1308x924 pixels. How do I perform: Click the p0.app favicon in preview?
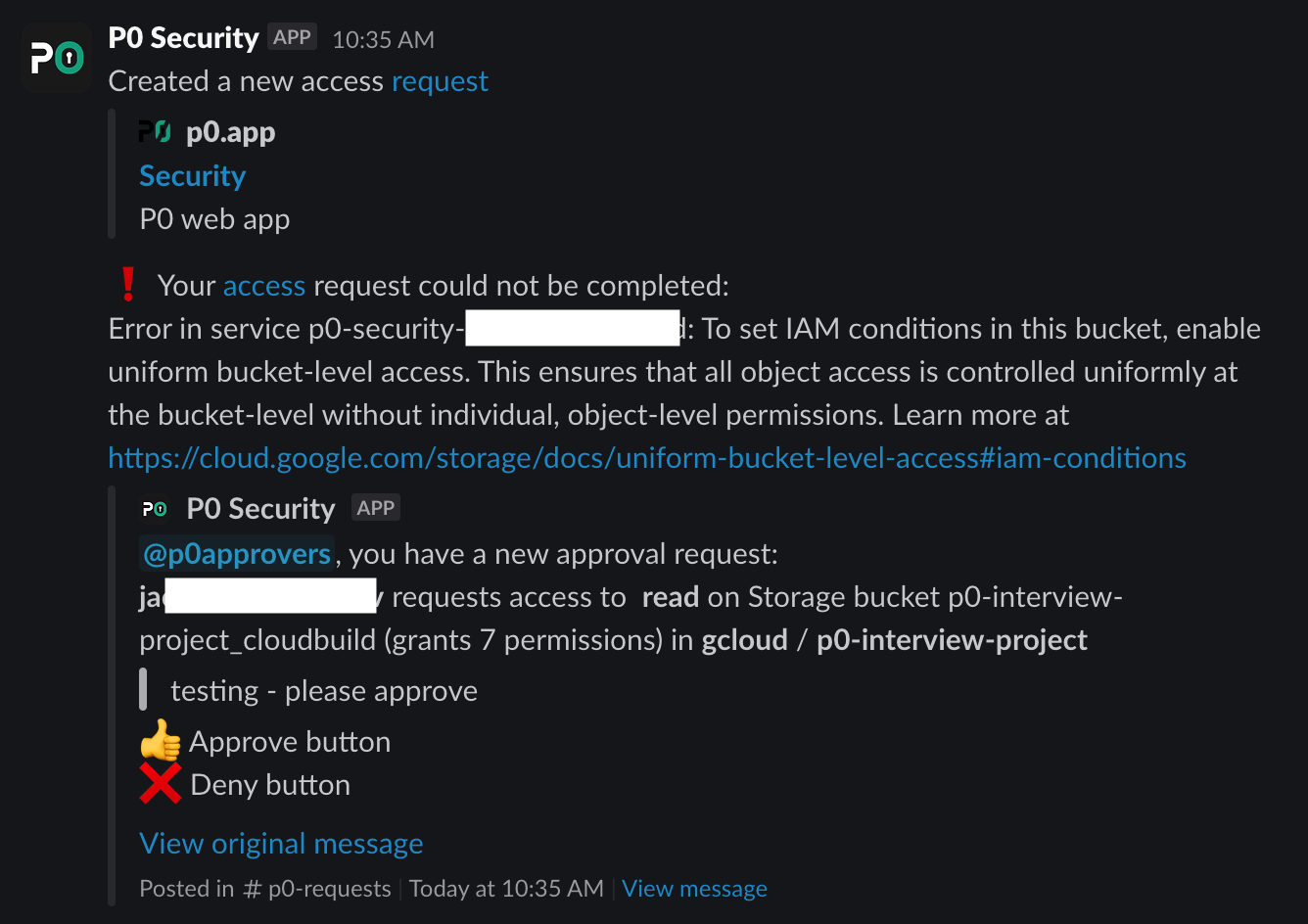pyautogui.click(x=155, y=132)
